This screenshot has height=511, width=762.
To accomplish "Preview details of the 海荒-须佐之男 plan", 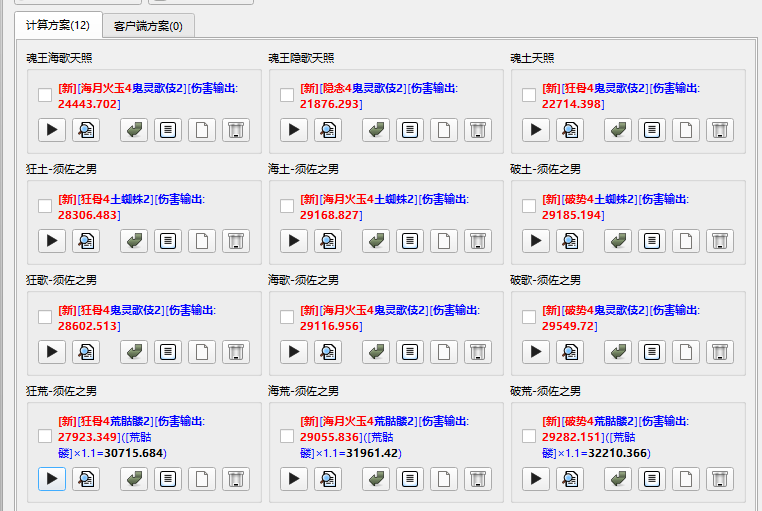I will click(x=328, y=479).
